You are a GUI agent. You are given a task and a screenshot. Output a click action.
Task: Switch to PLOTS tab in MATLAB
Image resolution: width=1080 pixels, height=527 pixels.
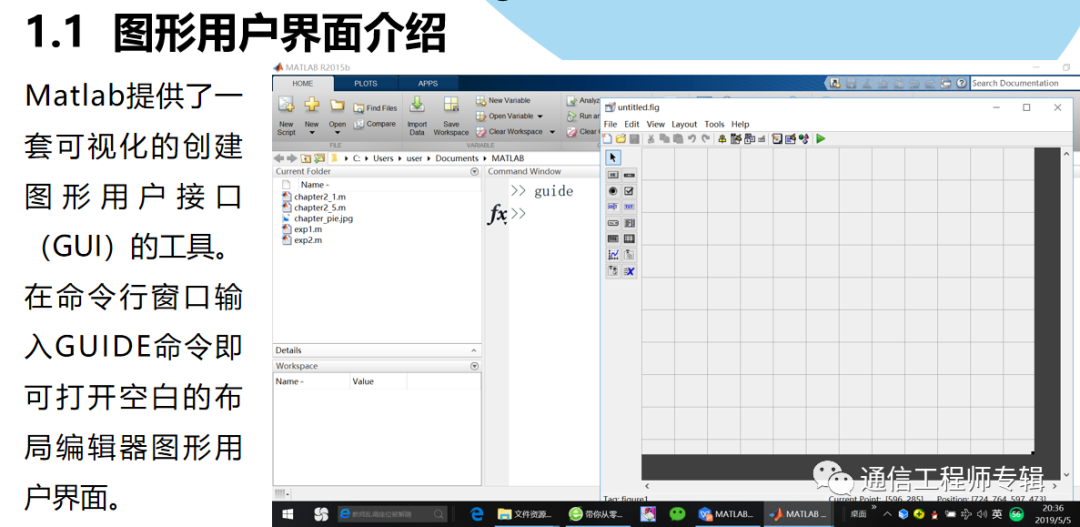pyautogui.click(x=366, y=83)
